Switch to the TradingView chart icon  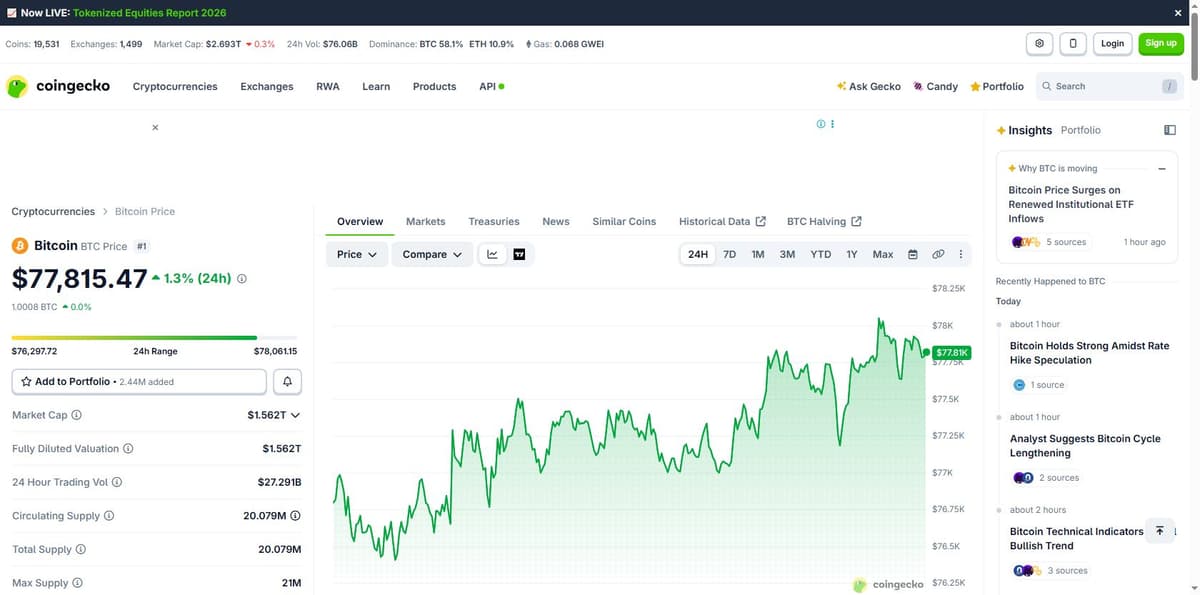pyautogui.click(x=519, y=254)
